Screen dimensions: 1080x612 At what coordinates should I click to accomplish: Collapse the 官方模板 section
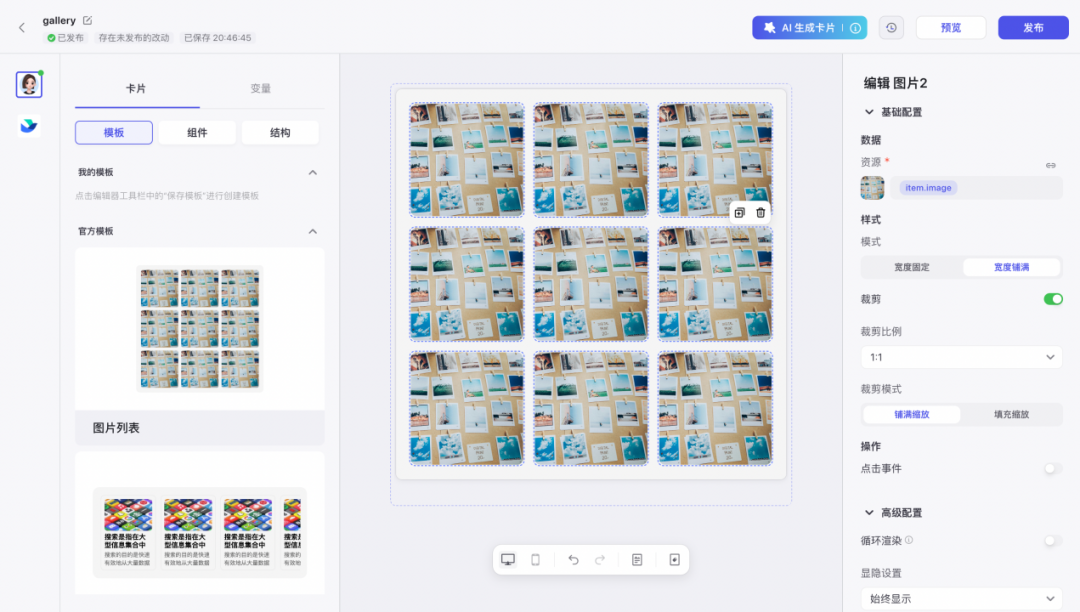point(313,231)
